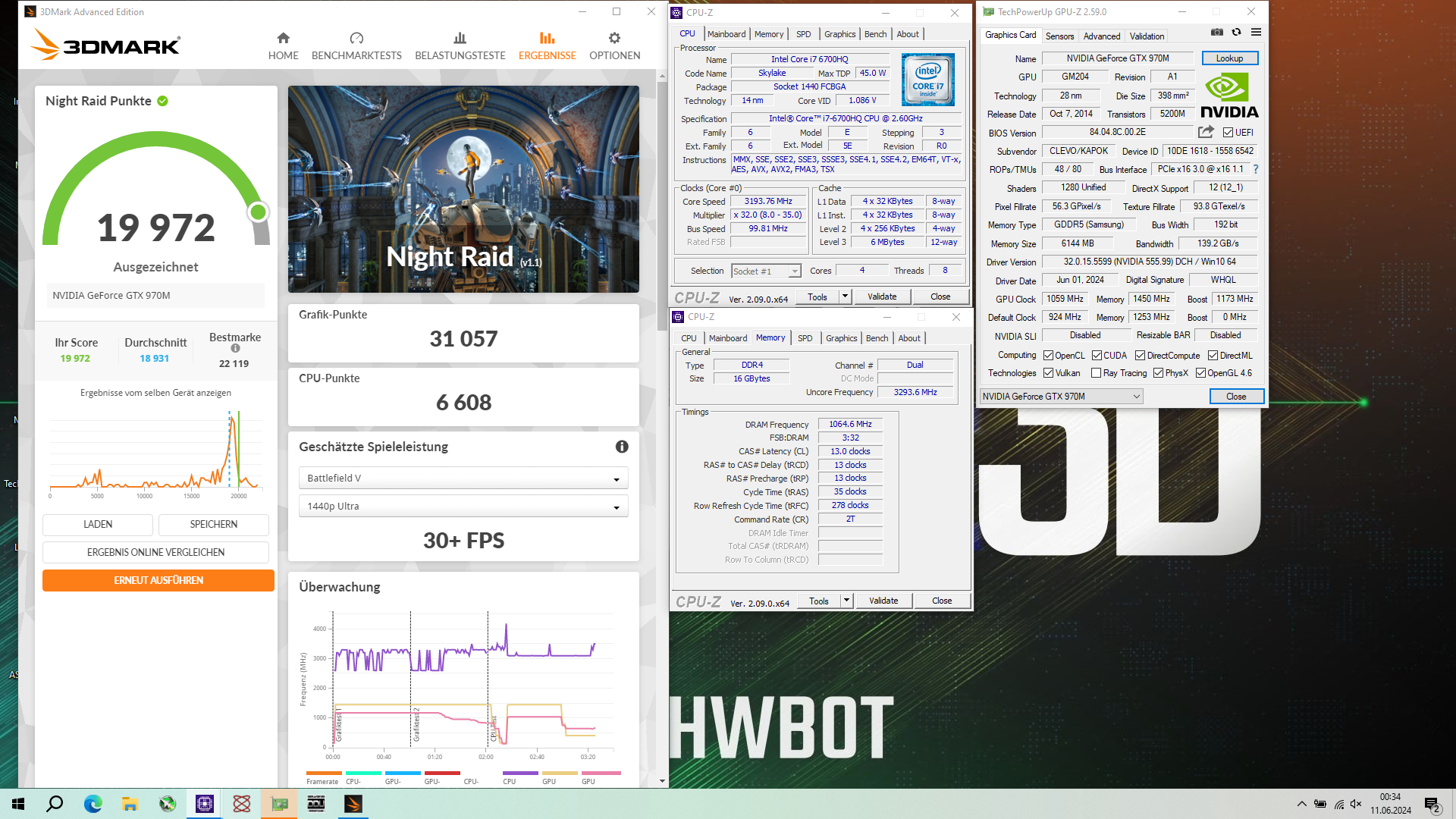Open the GPU selector dropdown in GPU-Z
The height and width of the screenshot is (819, 1456).
[x=1061, y=397]
